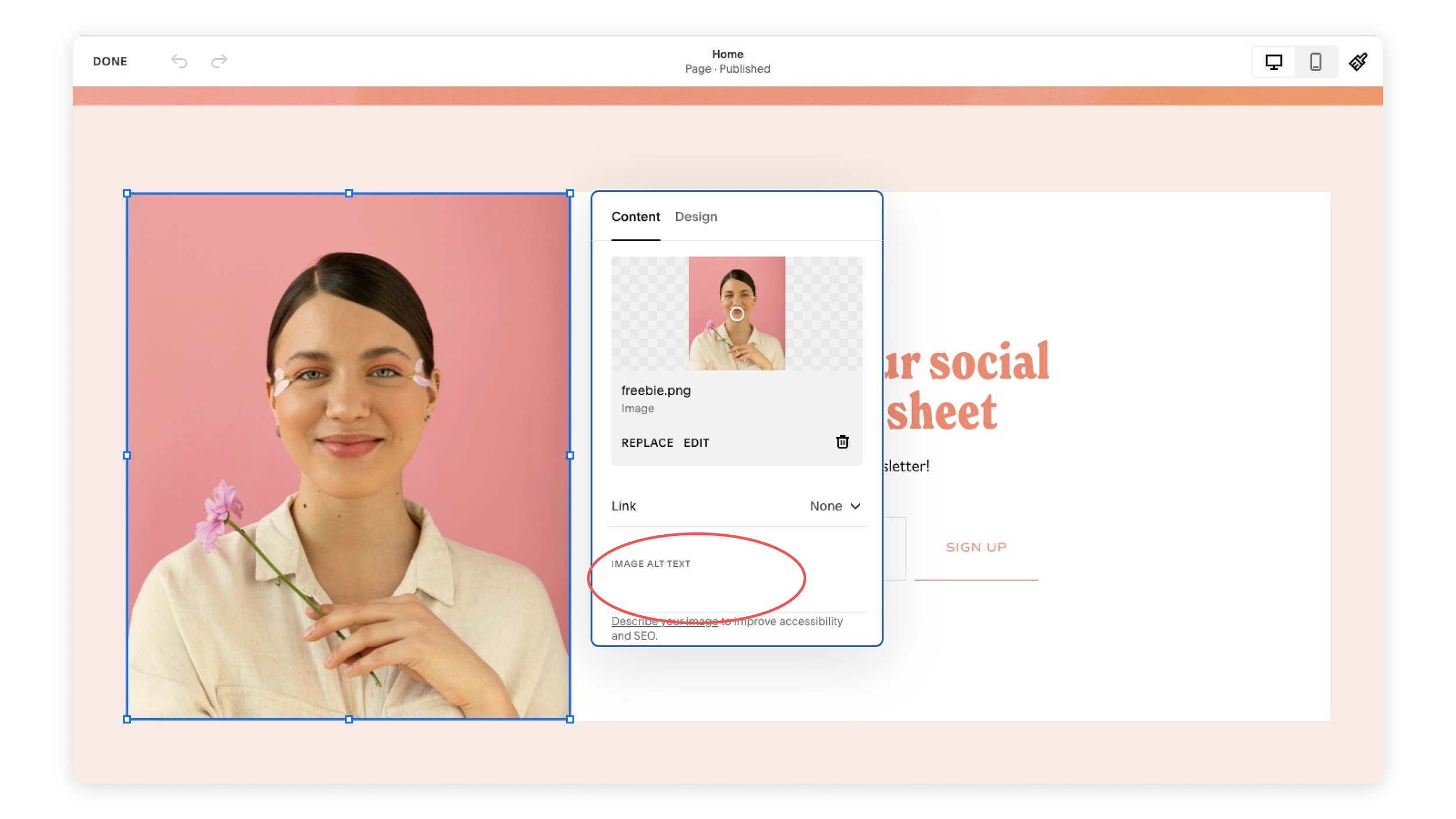
Task: Switch to desktop preview mode
Action: tap(1273, 61)
